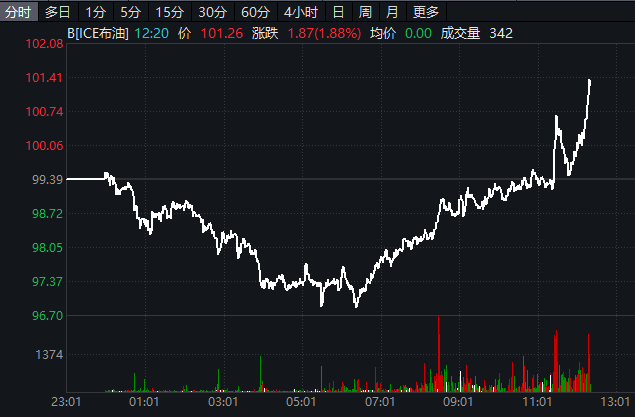
Task: Select the 5分 interval tab
Action: coord(130,12)
